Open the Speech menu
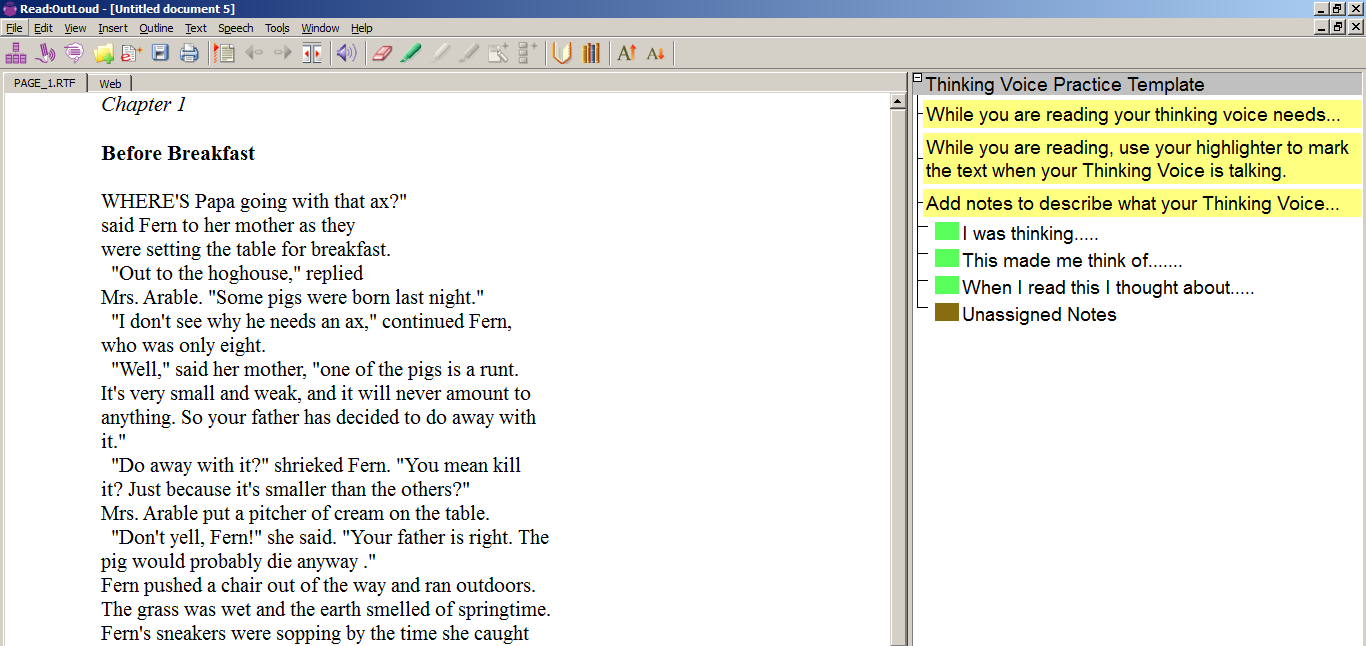 235,28
